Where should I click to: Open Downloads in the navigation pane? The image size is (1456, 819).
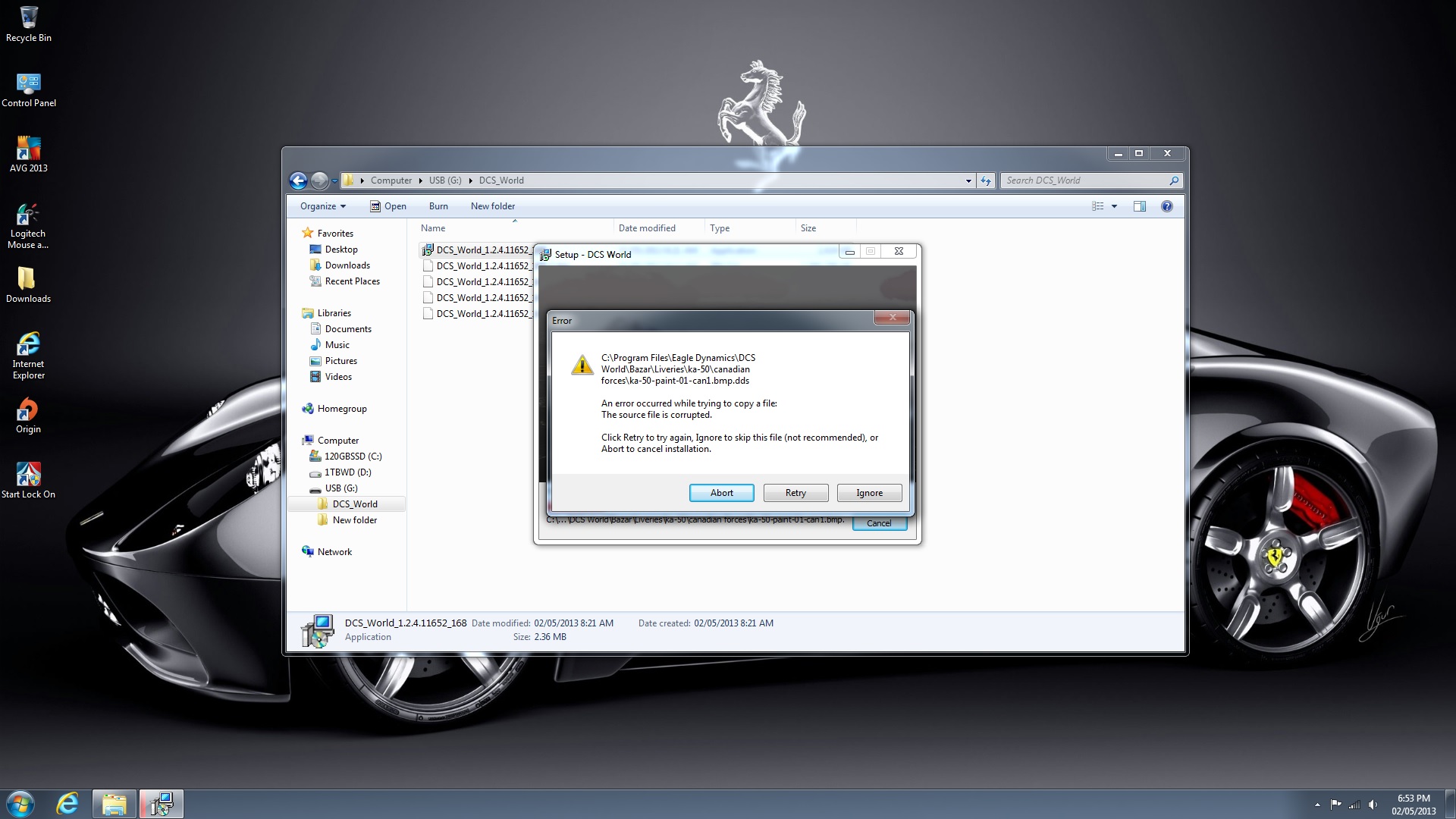pyautogui.click(x=340, y=265)
